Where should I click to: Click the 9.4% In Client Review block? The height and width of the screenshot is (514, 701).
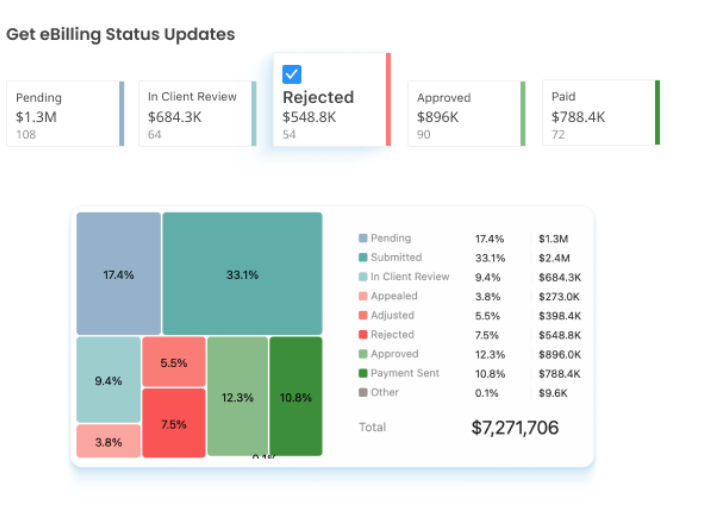pyautogui.click(x=109, y=380)
